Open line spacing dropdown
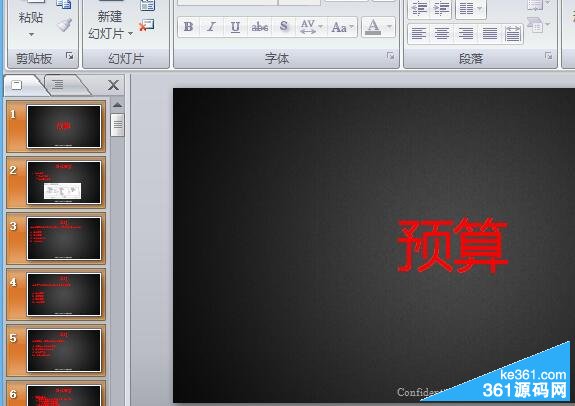The height and width of the screenshot is (406, 575). click(x=471, y=8)
